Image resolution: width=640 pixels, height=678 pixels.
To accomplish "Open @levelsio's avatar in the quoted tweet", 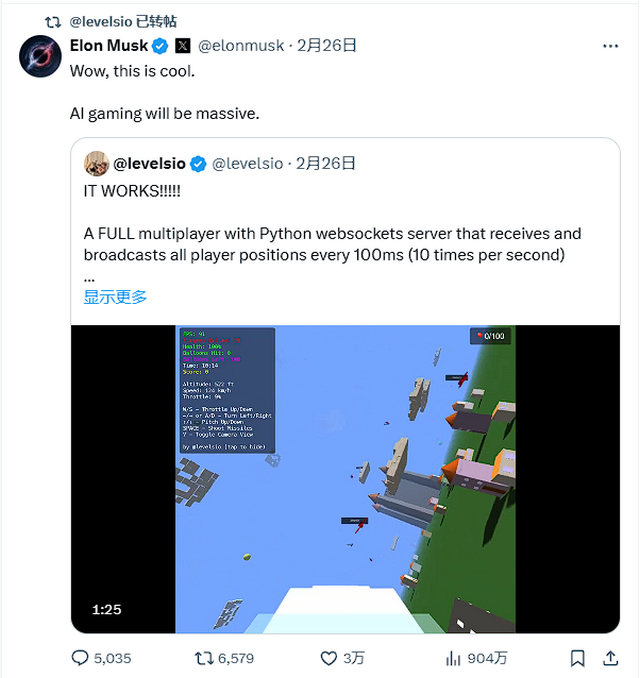I will [96, 163].
